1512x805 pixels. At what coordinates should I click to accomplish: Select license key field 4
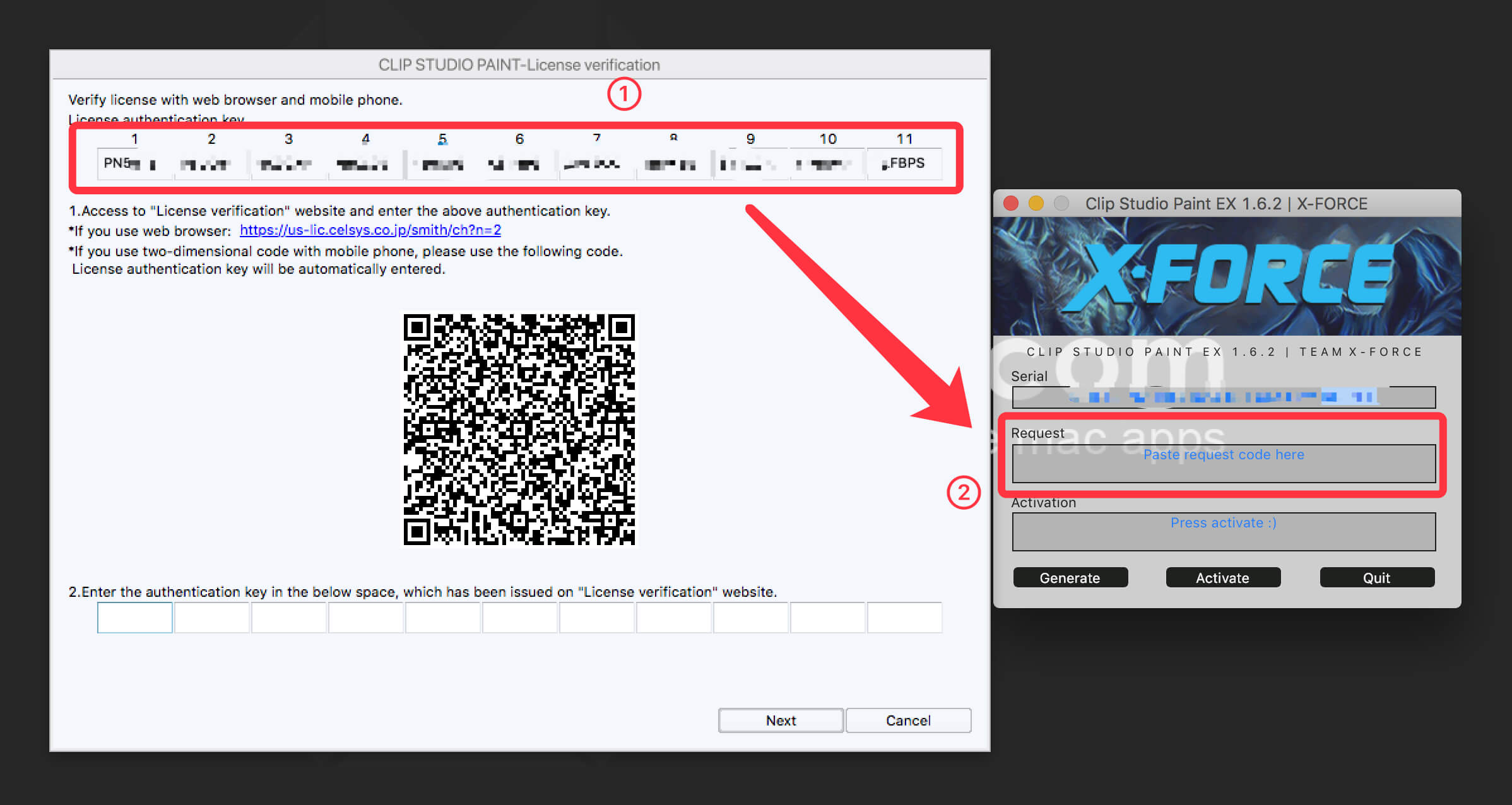coord(365,164)
